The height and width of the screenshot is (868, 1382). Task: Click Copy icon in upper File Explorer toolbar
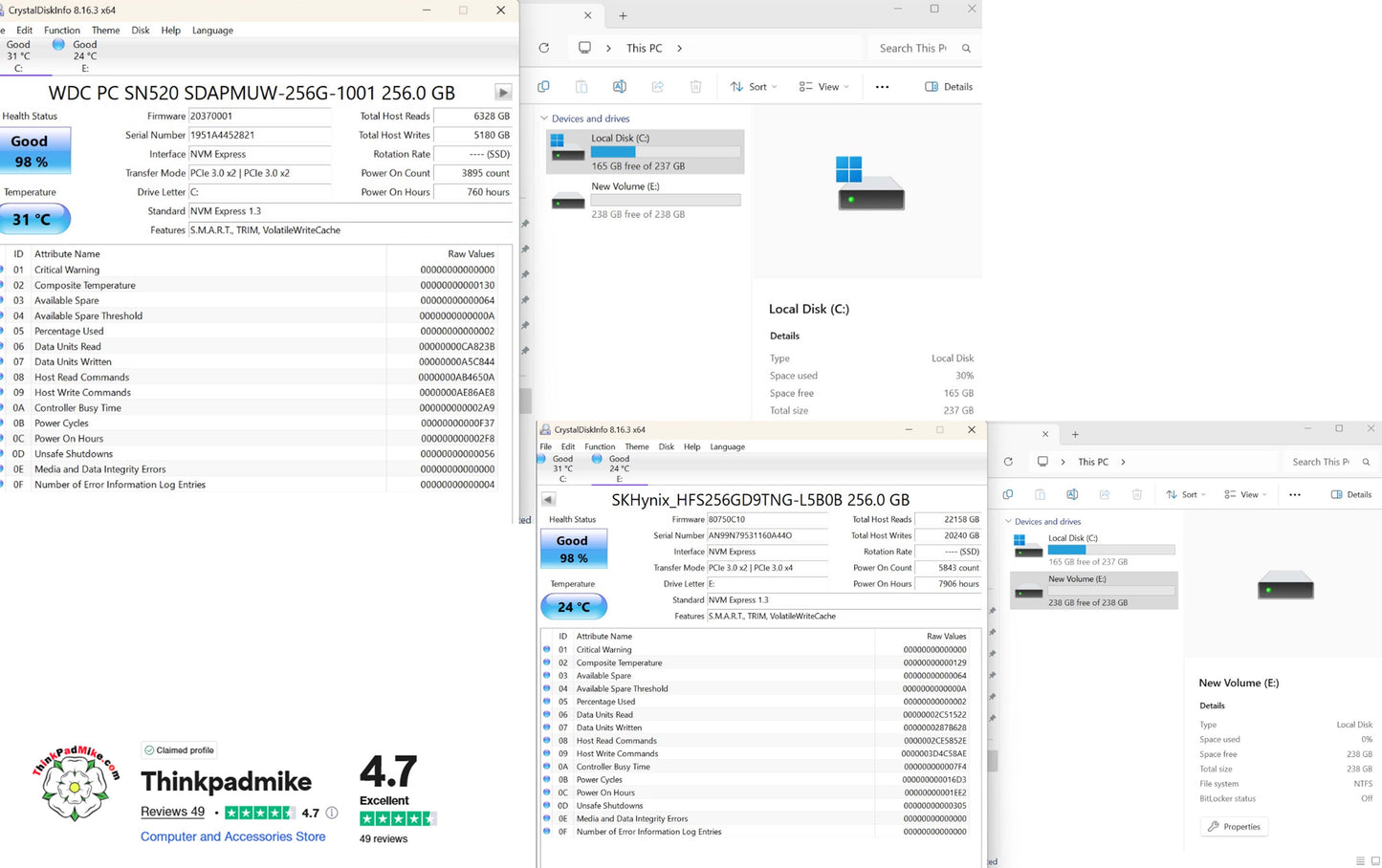[x=543, y=87]
